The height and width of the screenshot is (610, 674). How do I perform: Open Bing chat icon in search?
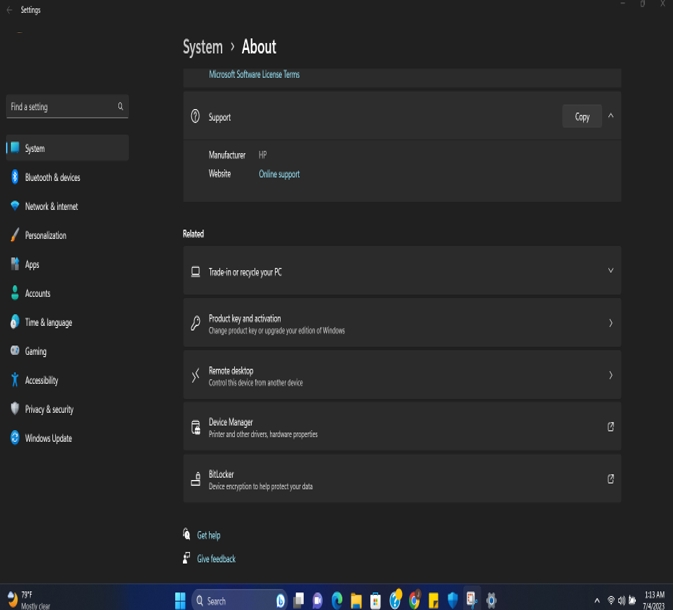[x=280, y=601]
